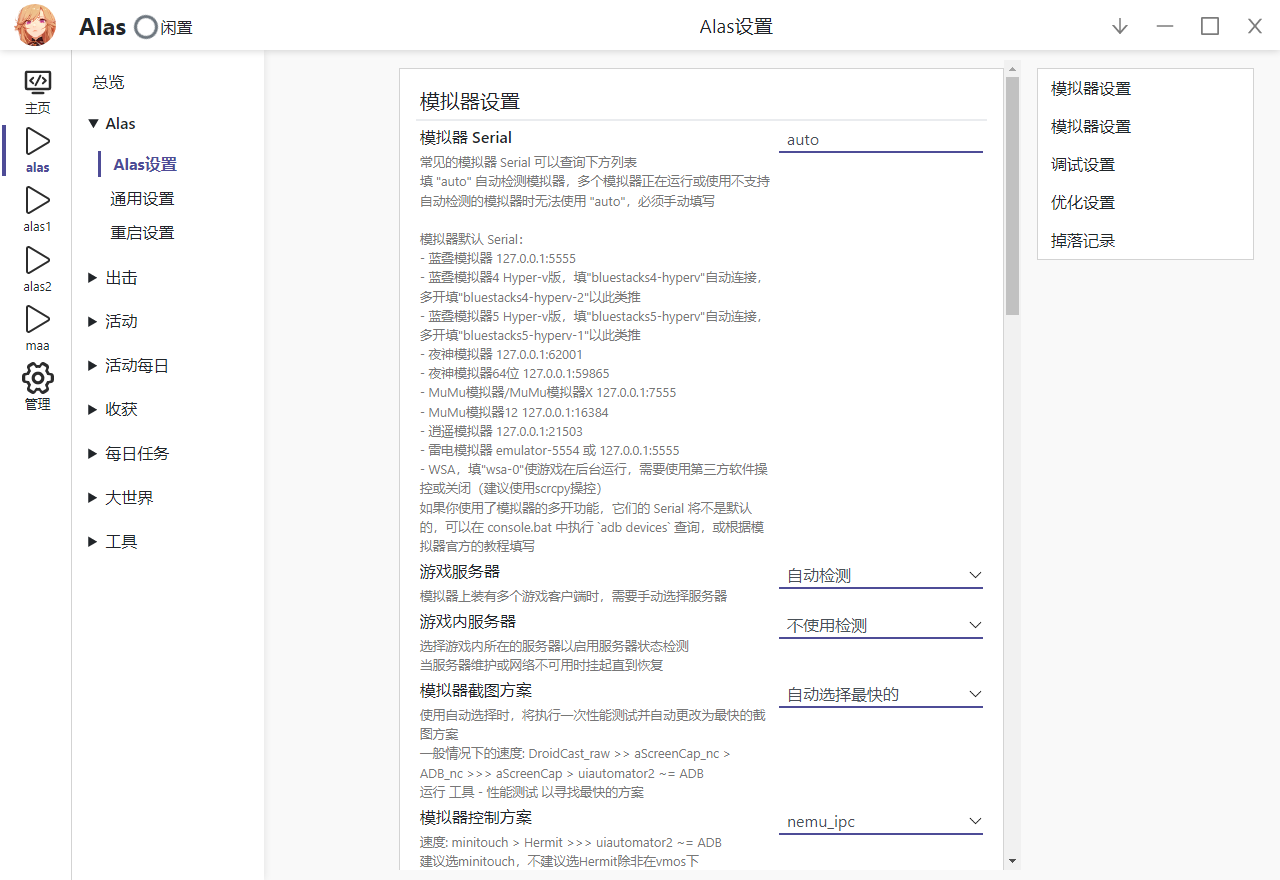Expand the 活动 section
The height and width of the screenshot is (880, 1280).
click(x=93, y=322)
